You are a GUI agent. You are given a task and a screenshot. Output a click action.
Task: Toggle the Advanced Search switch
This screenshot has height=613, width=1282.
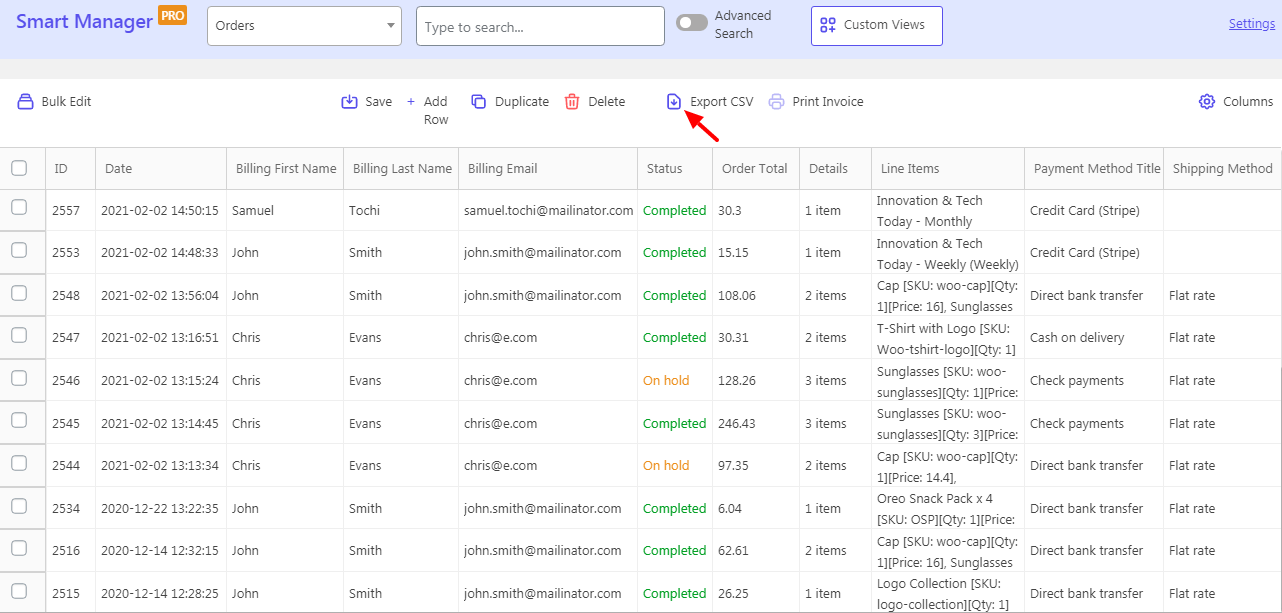pyautogui.click(x=692, y=22)
